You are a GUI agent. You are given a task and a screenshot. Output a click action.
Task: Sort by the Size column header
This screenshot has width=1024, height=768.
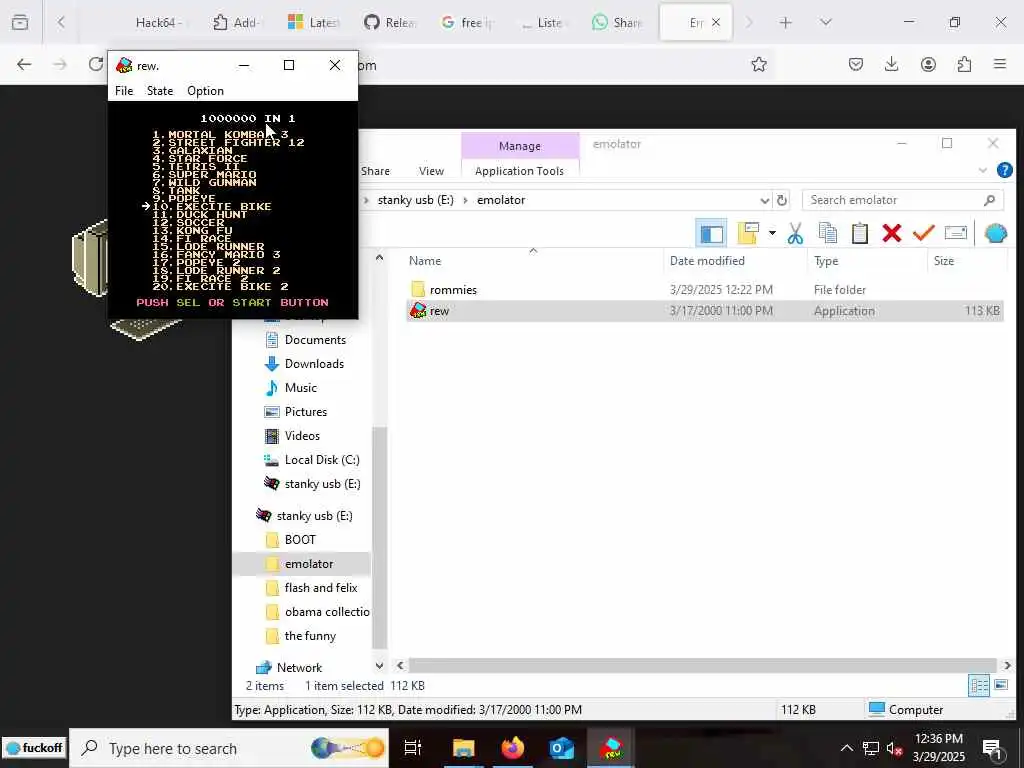pyautogui.click(x=943, y=261)
